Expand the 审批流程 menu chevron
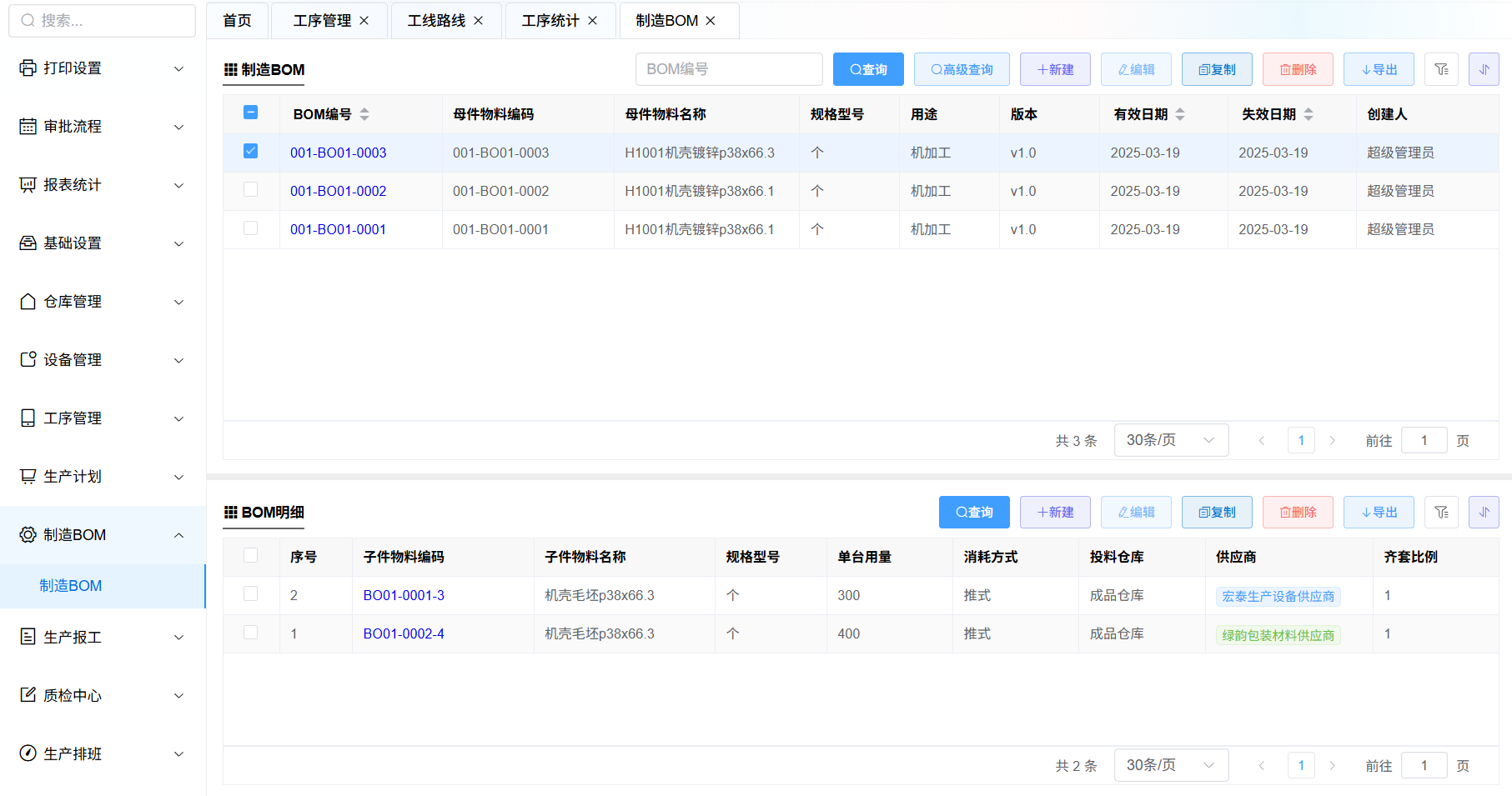Screen dimensions: 1512x796 178,127
